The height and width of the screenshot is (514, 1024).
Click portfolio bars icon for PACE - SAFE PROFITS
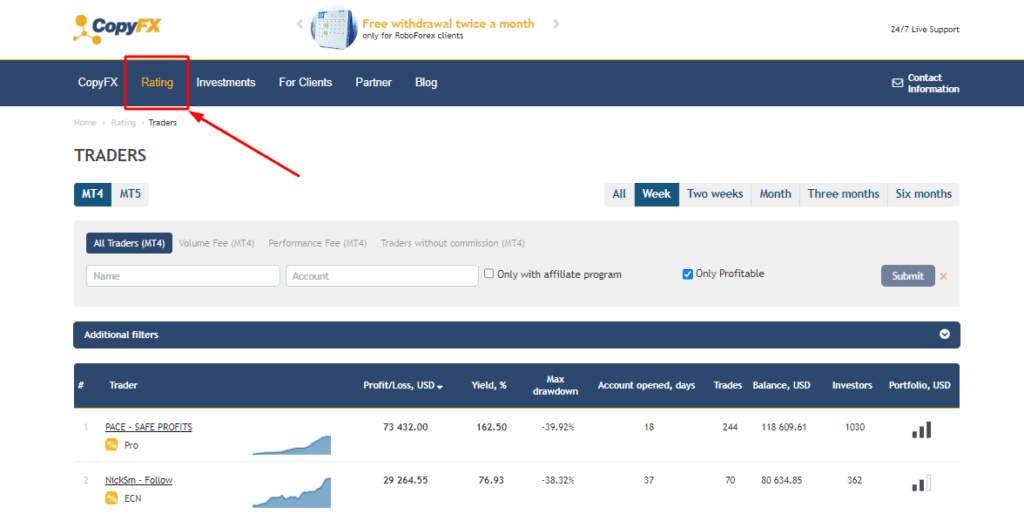click(x=921, y=429)
